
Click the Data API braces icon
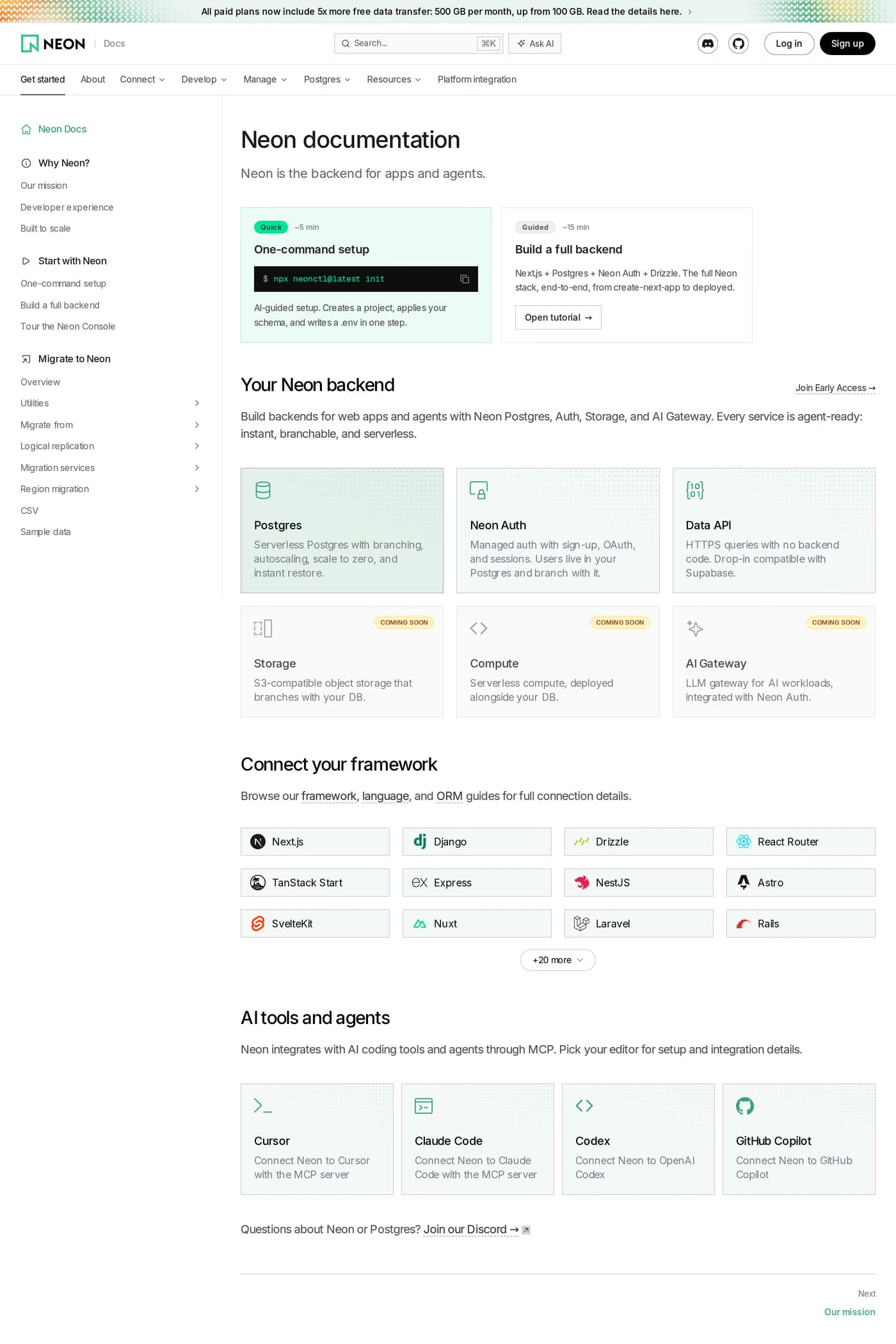(x=694, y=490)
